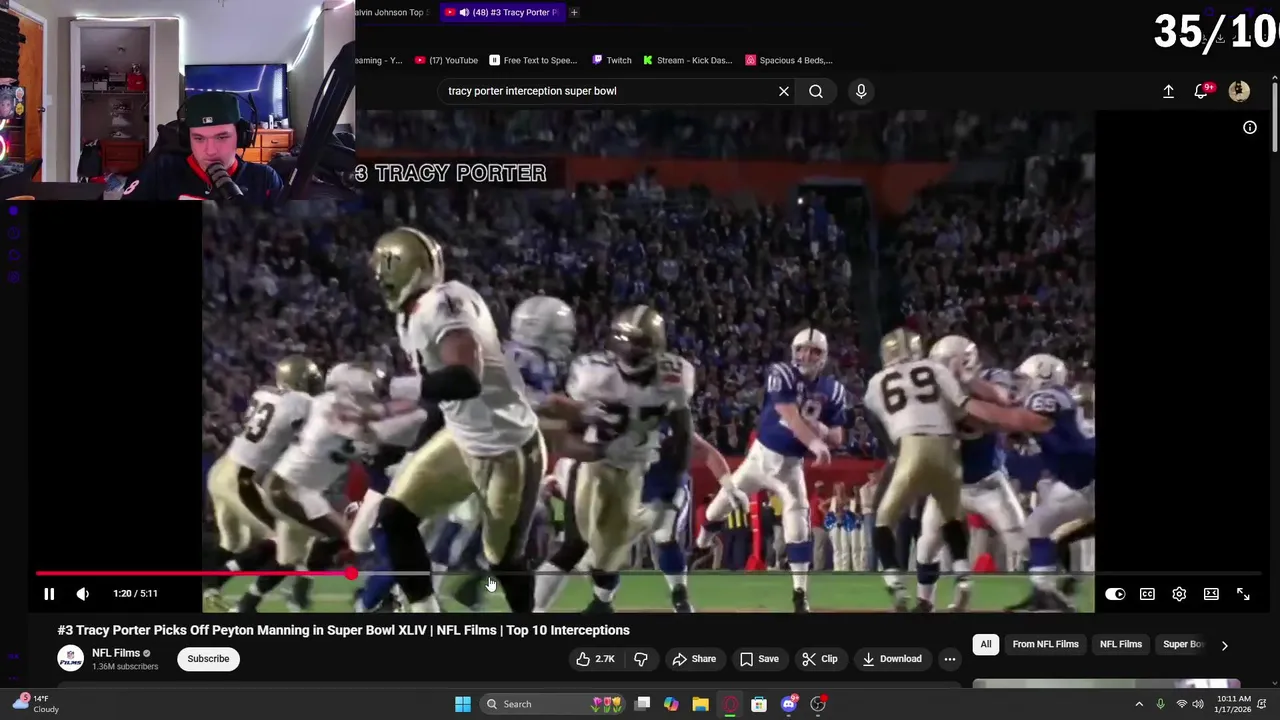This screenshot has height=720, width=1280.
Task: Download the video
Action: coord(892,659)
